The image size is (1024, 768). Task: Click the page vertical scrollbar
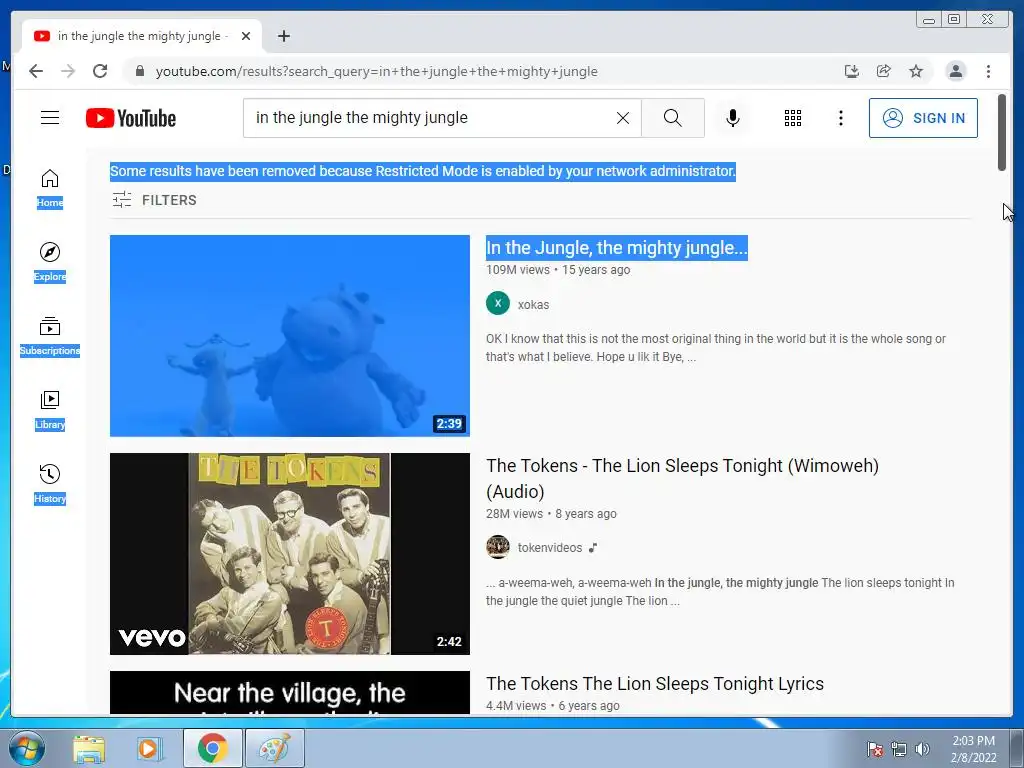(x=1002, y=133)
